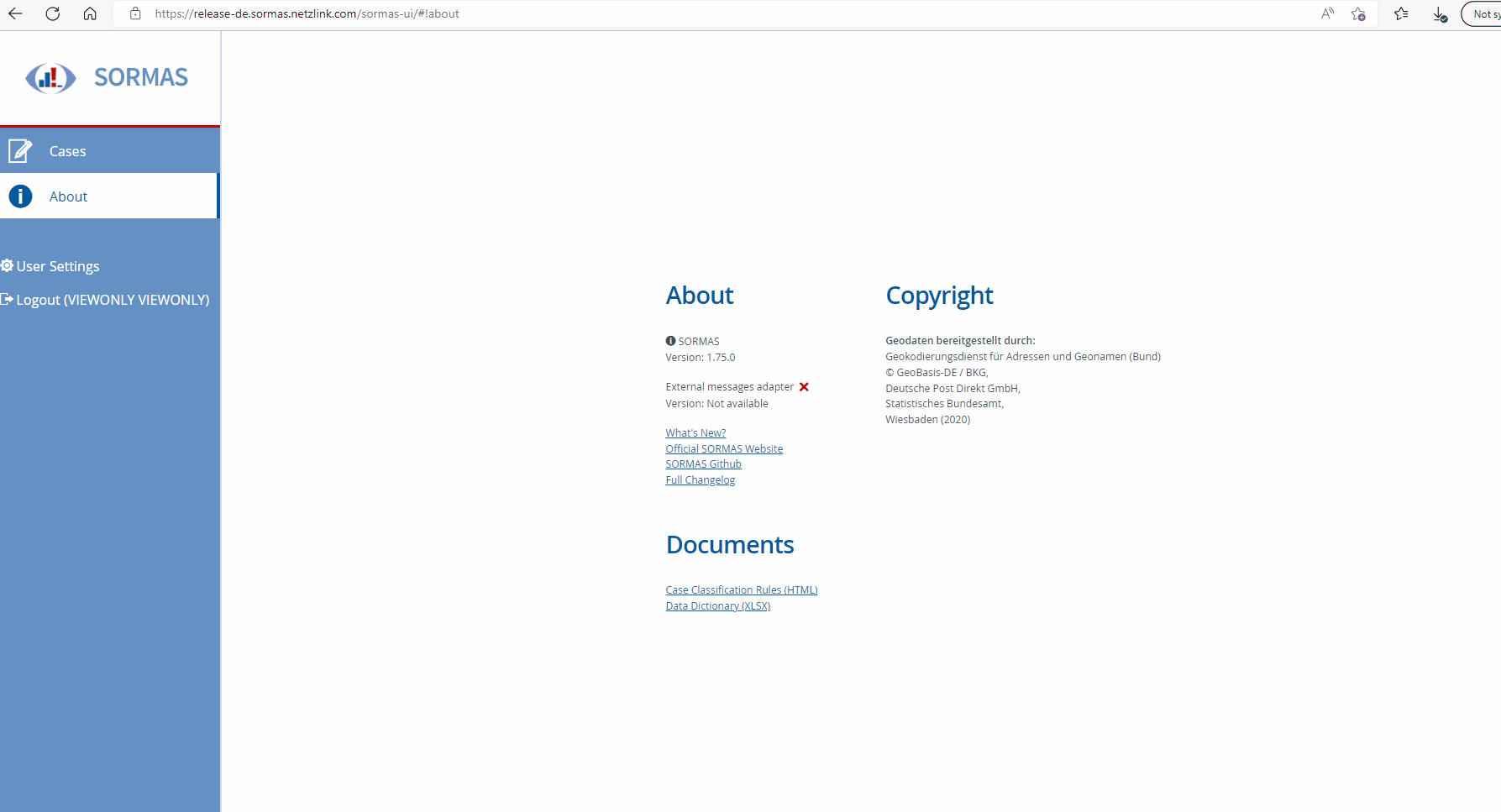Open browser Downloads via the download icon
Image resolution: width=1501 pixels, height=812 pixels.
coord(1441,14)
